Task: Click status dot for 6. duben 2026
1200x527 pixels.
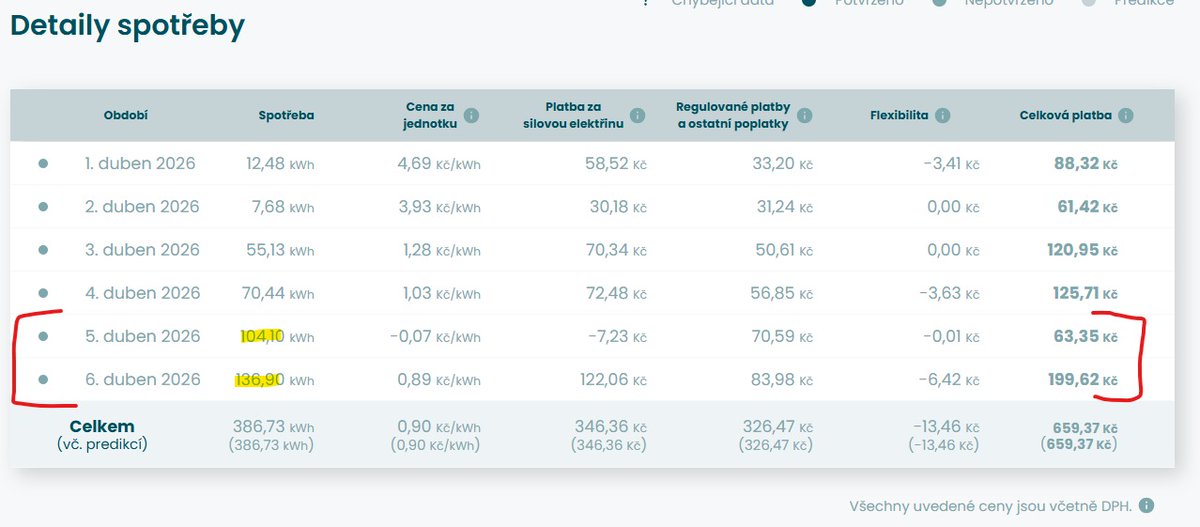Action: click(43, 380)
